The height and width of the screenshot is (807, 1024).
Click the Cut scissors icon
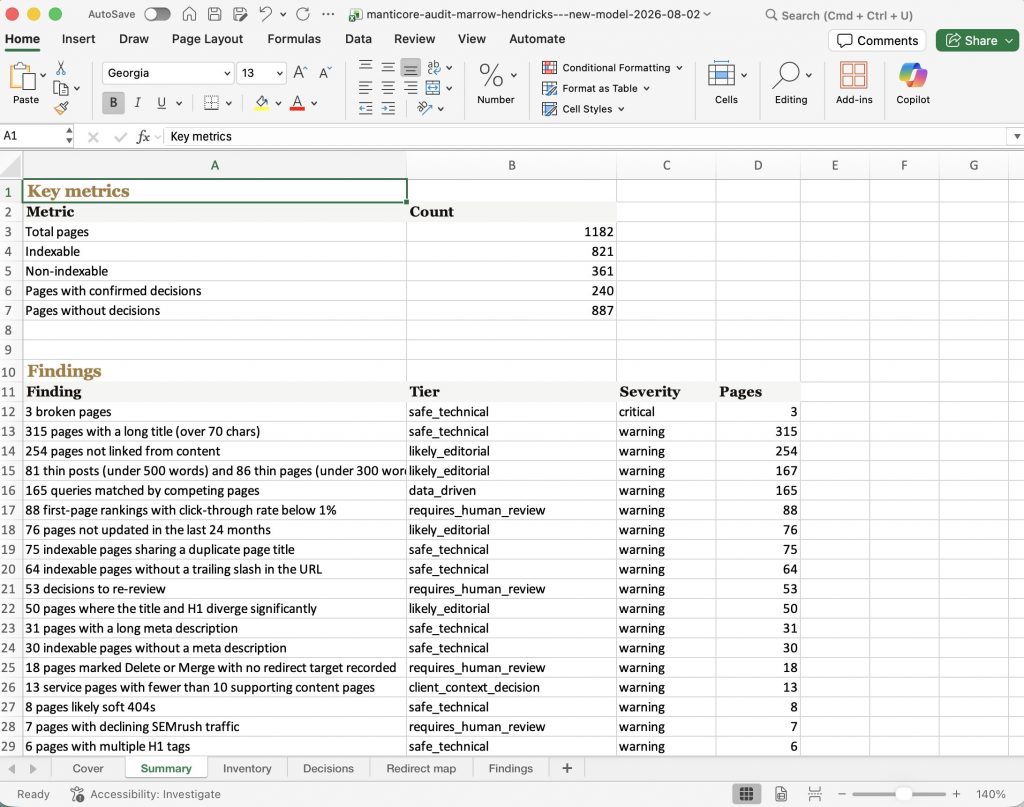61,68
